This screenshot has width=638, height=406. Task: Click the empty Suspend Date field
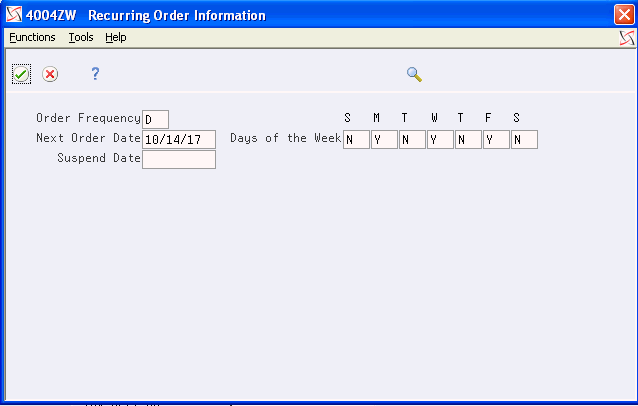179,159
